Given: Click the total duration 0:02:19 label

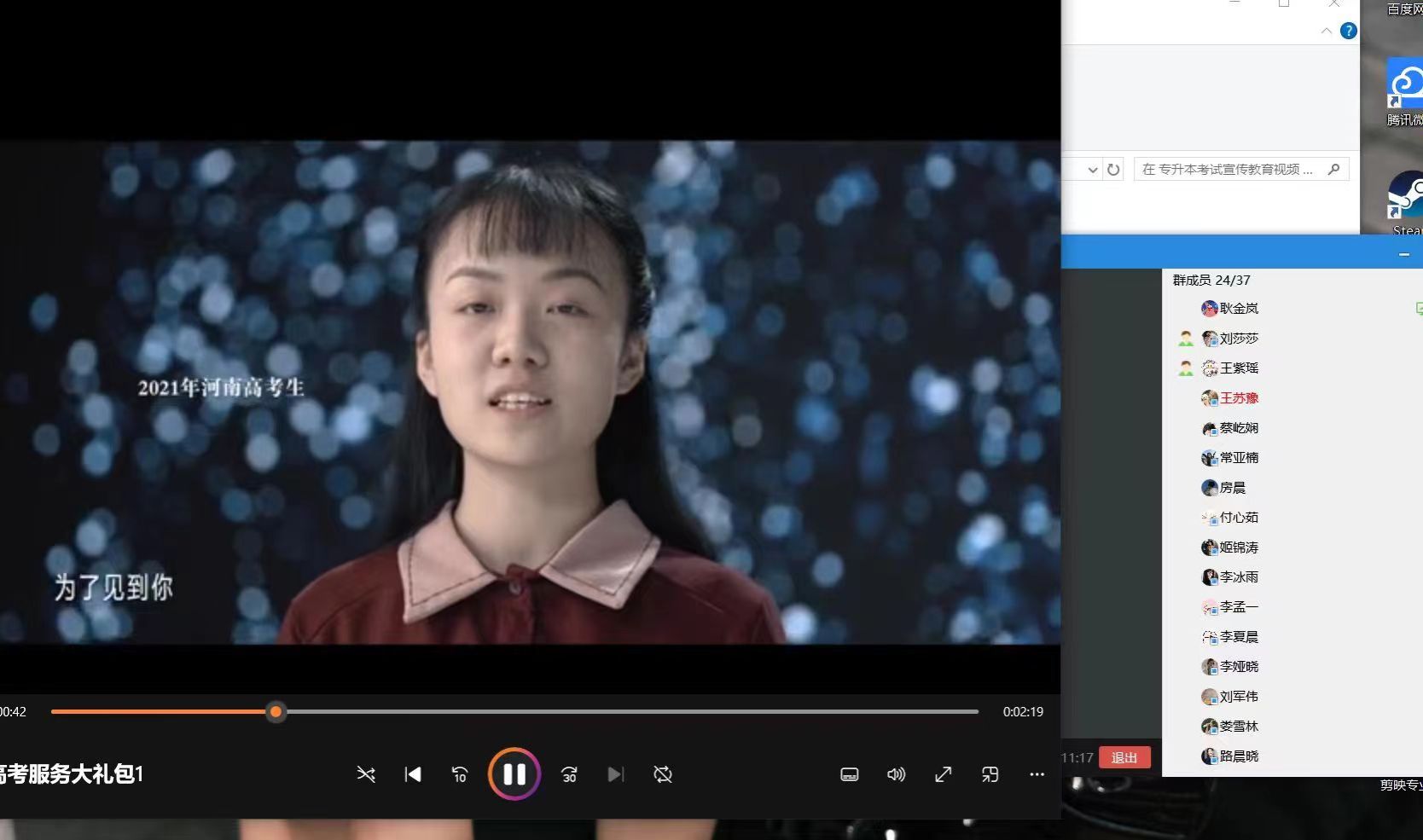Looking at the screenshot, I should coord(1023,711).
